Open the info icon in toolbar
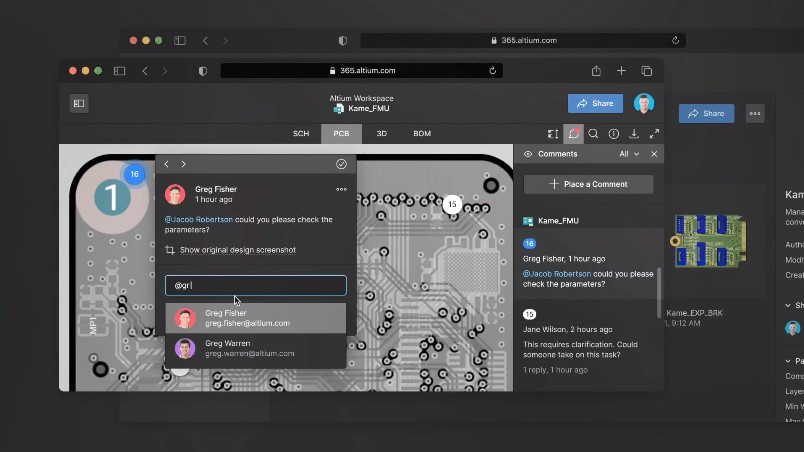 (x=613, y=134)
